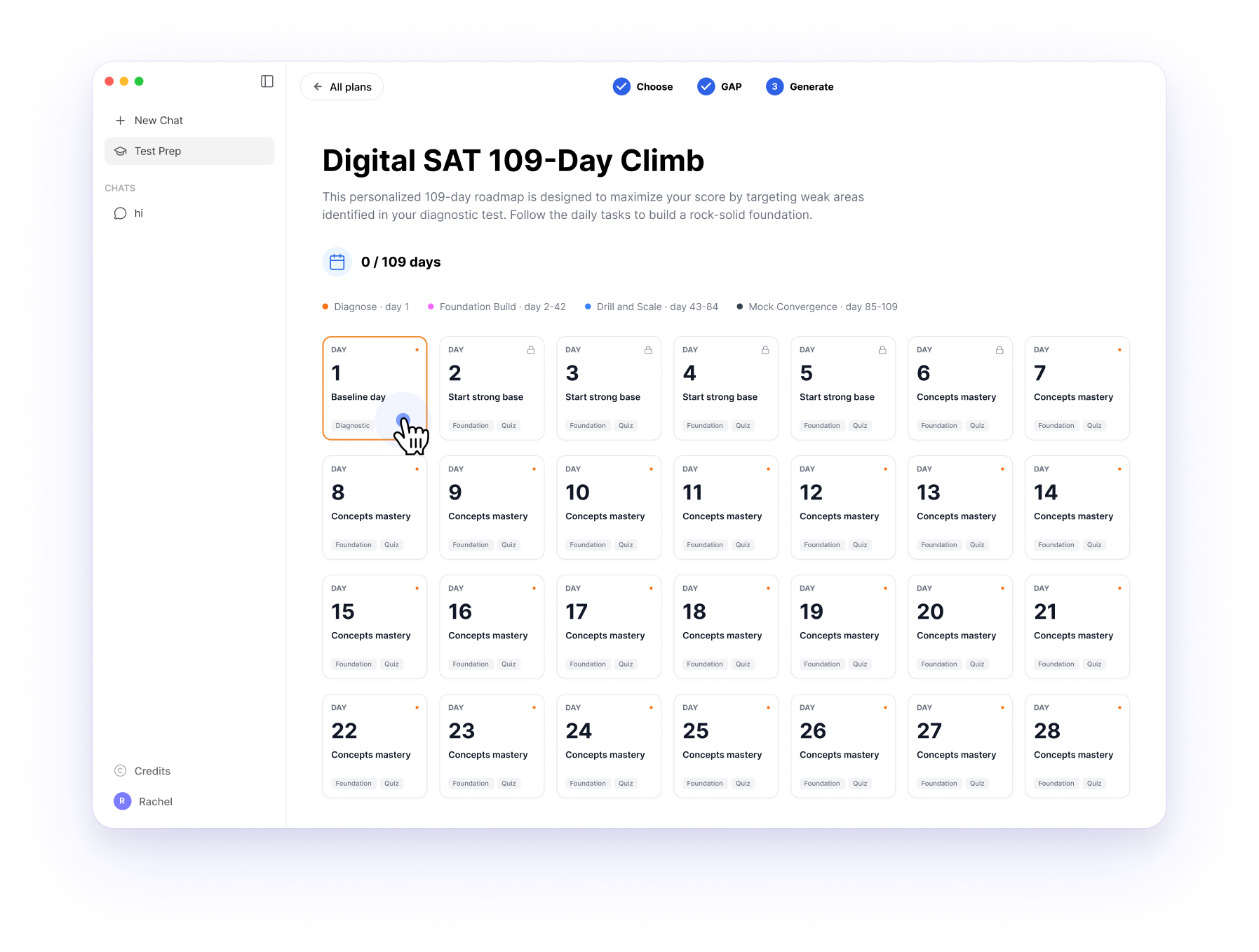
Task: Click the lock icon on Day 2 card
Action: (x=531, y=349)
